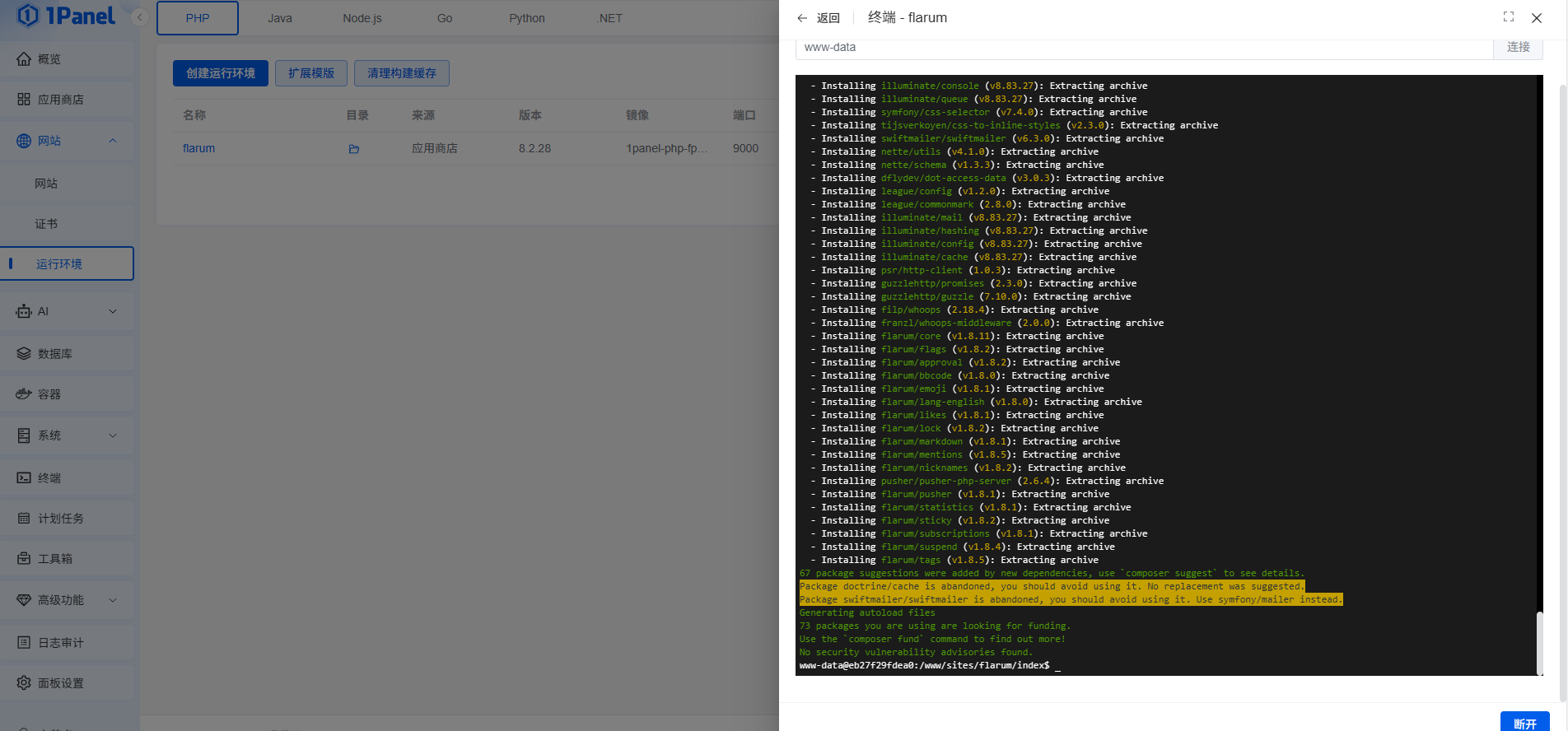Click the doctrine/cache abandoned warning line
The height and width of the screenshot is (731, 1568).
[x=1052, y=586]
